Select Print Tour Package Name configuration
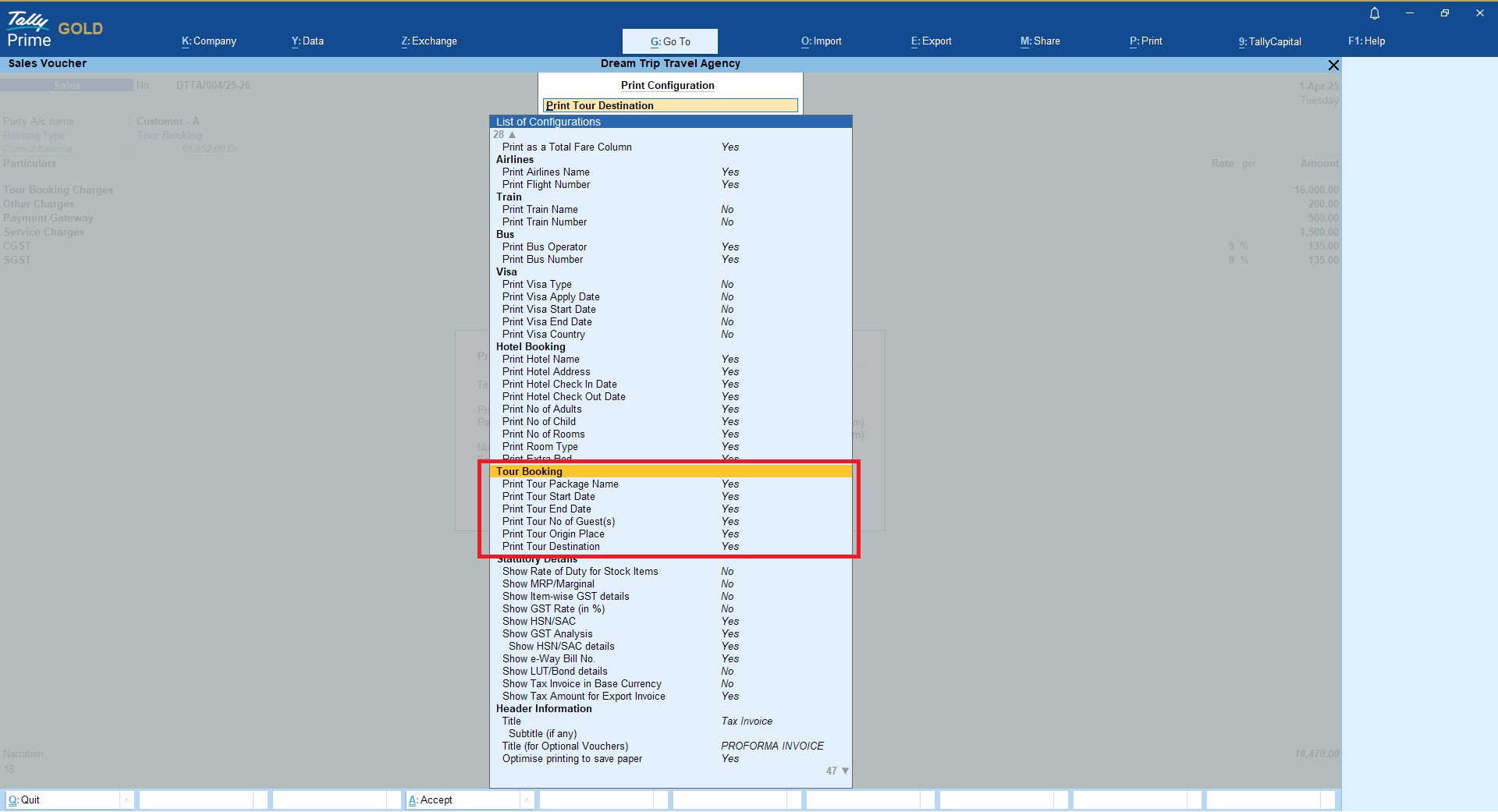Image resolution: width=1498 pixels, height=812 pixels. click(x=560, y=484)
